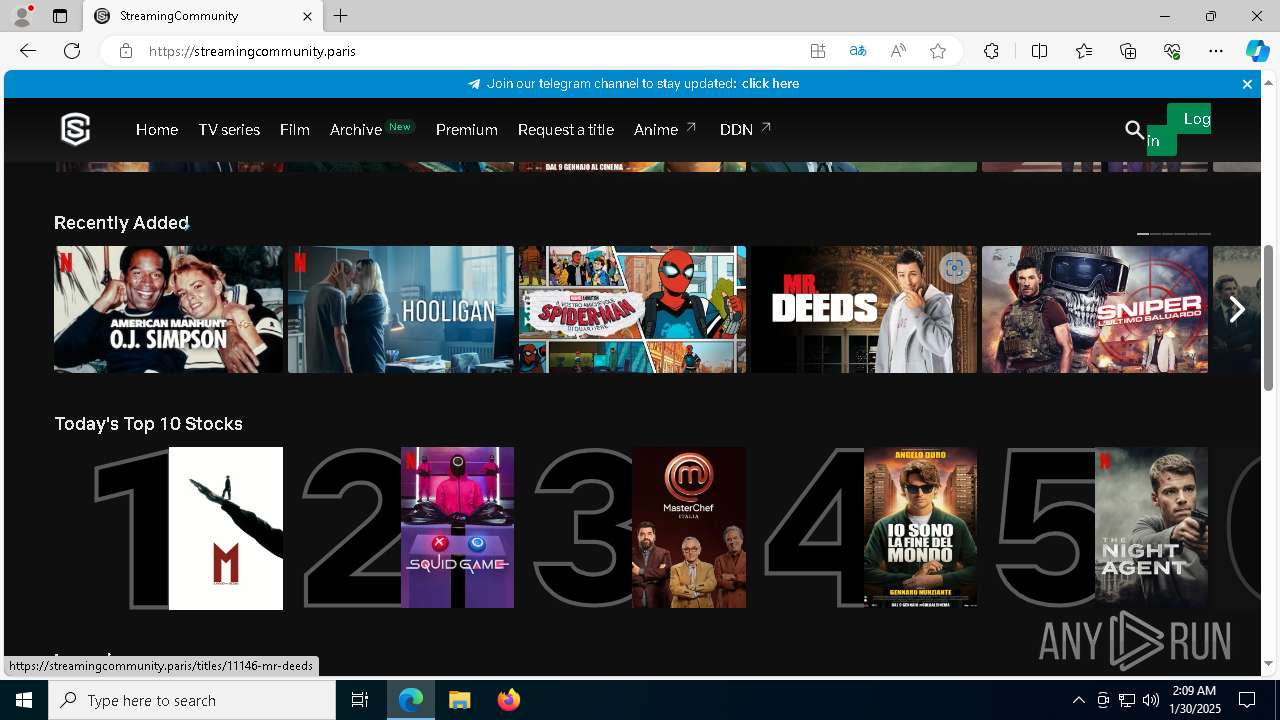This screenshot has width=1280, height=720.
Task: Follow the telegram 'click here' link
Action: 770,84
